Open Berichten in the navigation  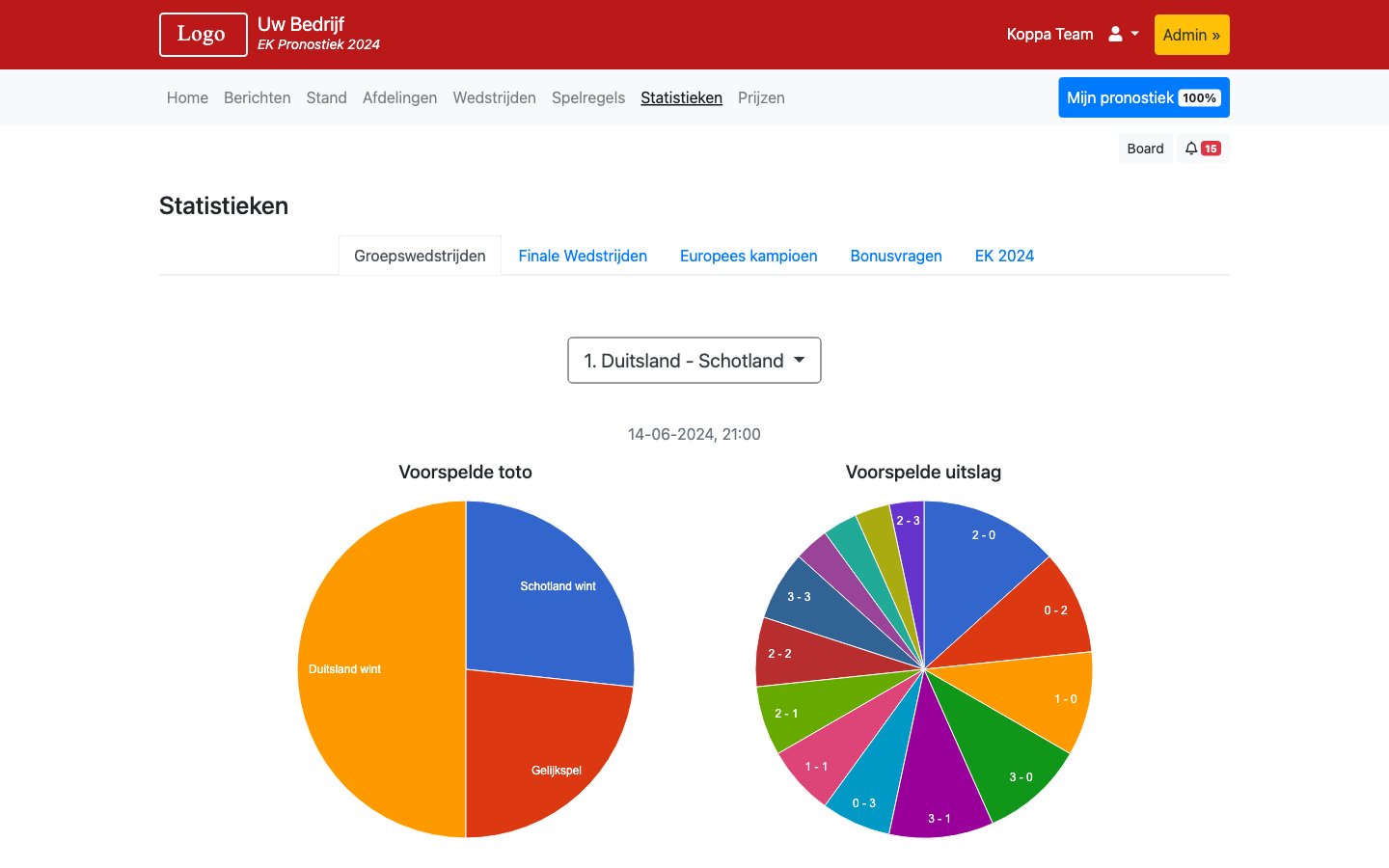[x=258, y=97]
